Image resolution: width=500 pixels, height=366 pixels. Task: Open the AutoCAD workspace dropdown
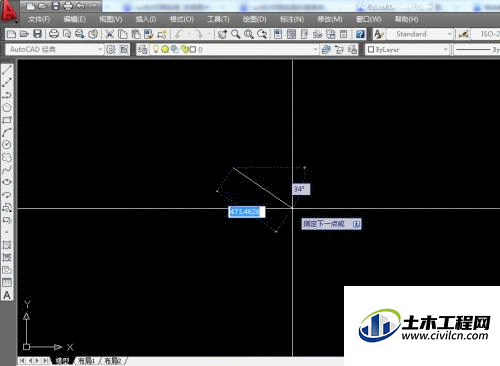pos(54,50)
